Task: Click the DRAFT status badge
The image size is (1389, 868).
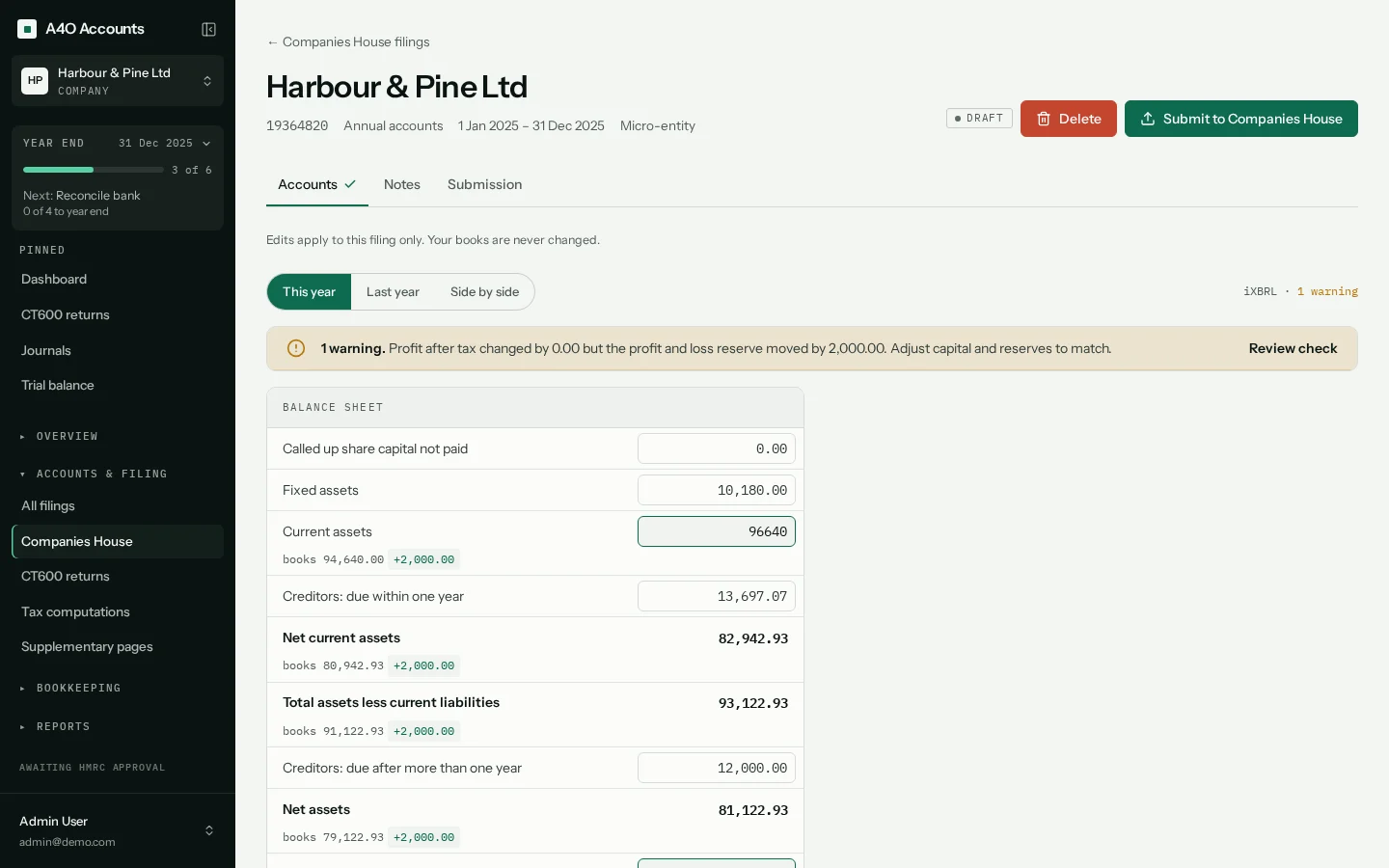Action: (979, 119)
